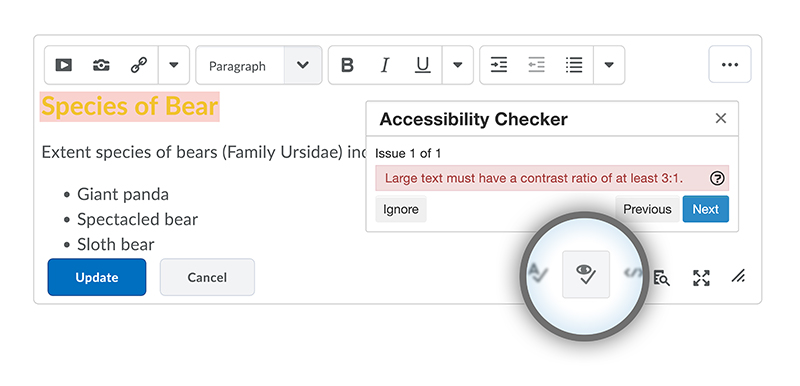This screenshot has width=800, height=386.
Task: Open the Preview magnifier icon
Action: 662,278
